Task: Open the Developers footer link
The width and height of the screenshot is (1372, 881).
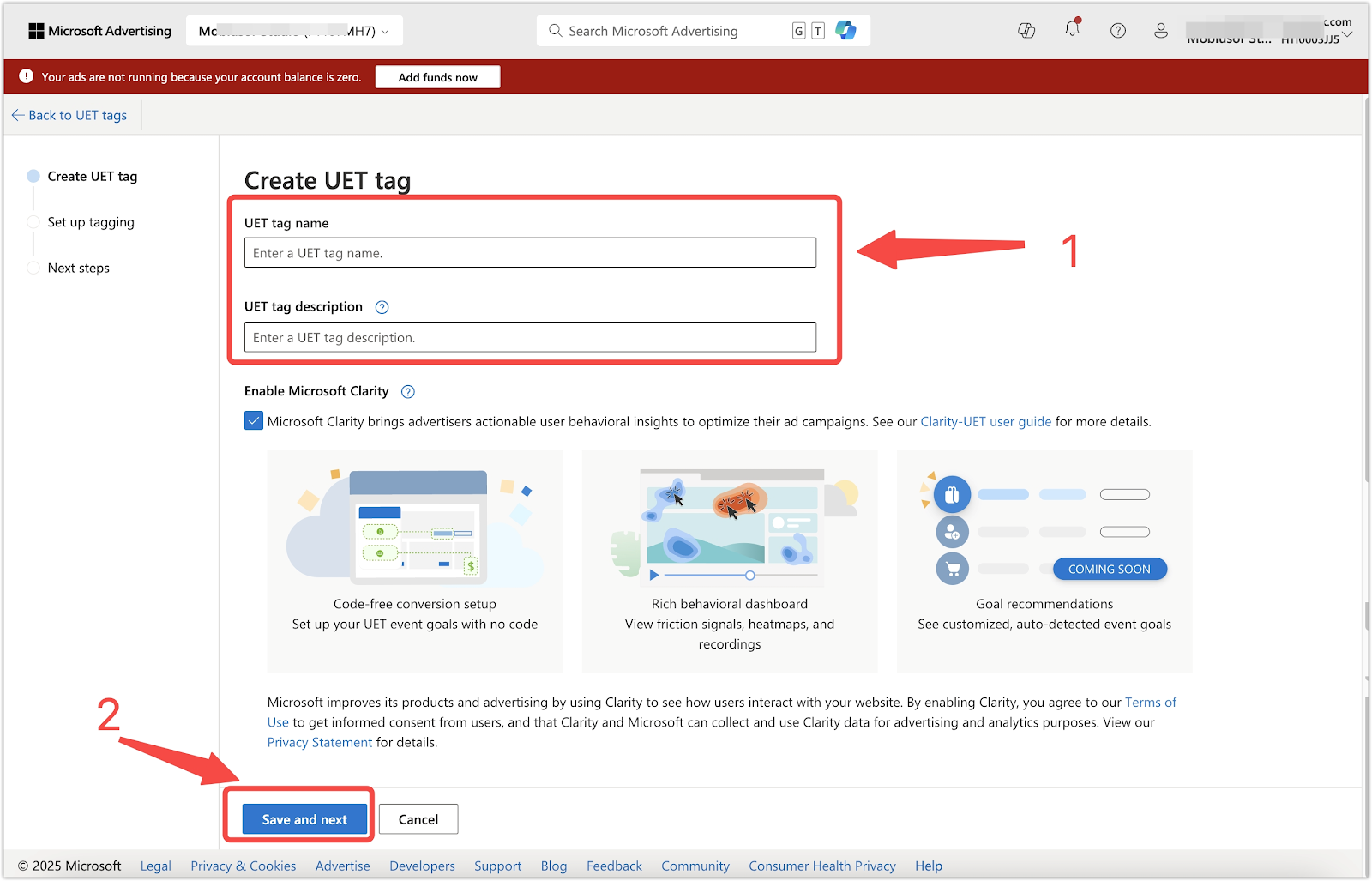Action: 423,866
